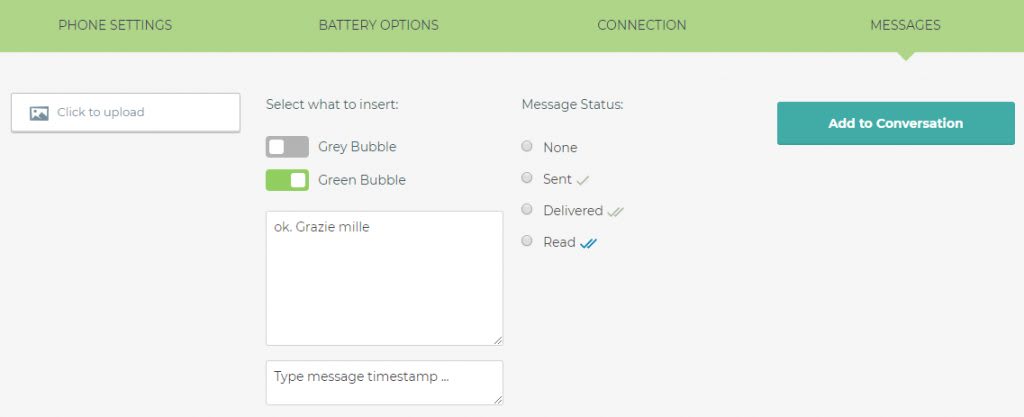This screenshot has width=1024, height=417.
Task: Select the None message status
Action: pos(527,146)
